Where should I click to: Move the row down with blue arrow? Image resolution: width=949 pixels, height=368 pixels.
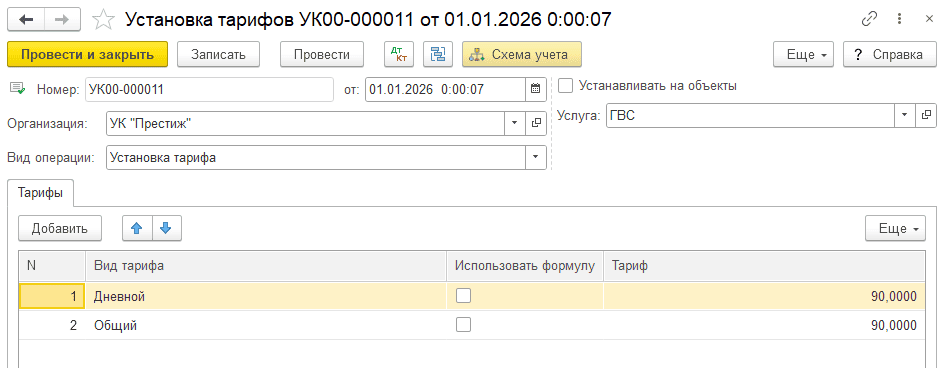[166, 228]
